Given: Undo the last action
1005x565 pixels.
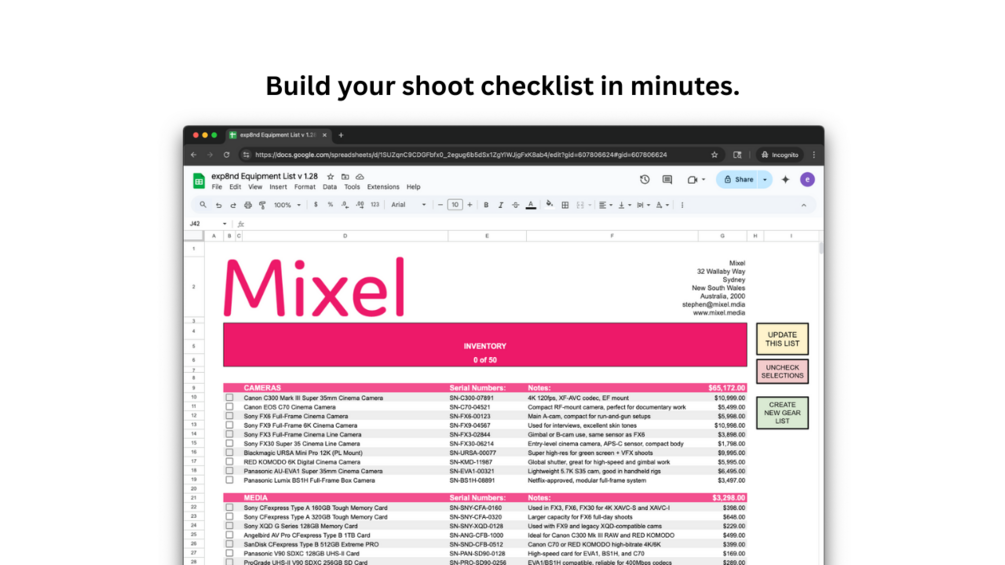Looking at the screenshot, I should [x=219, y=205].
